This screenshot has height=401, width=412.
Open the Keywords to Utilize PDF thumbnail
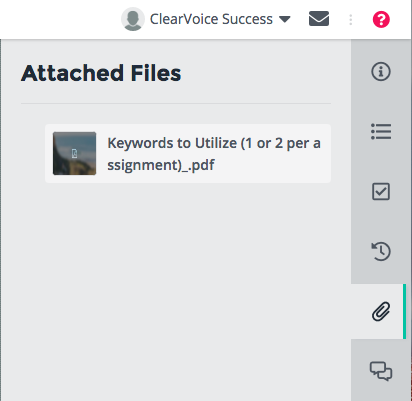(74, 153)
